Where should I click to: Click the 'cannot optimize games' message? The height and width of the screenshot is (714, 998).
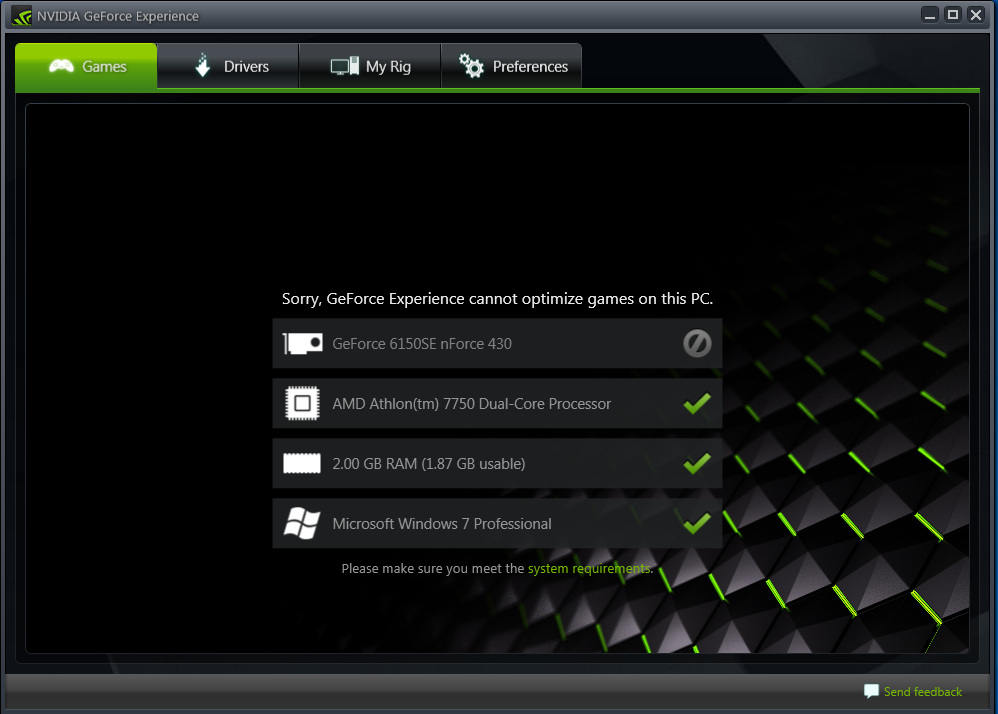497,298
